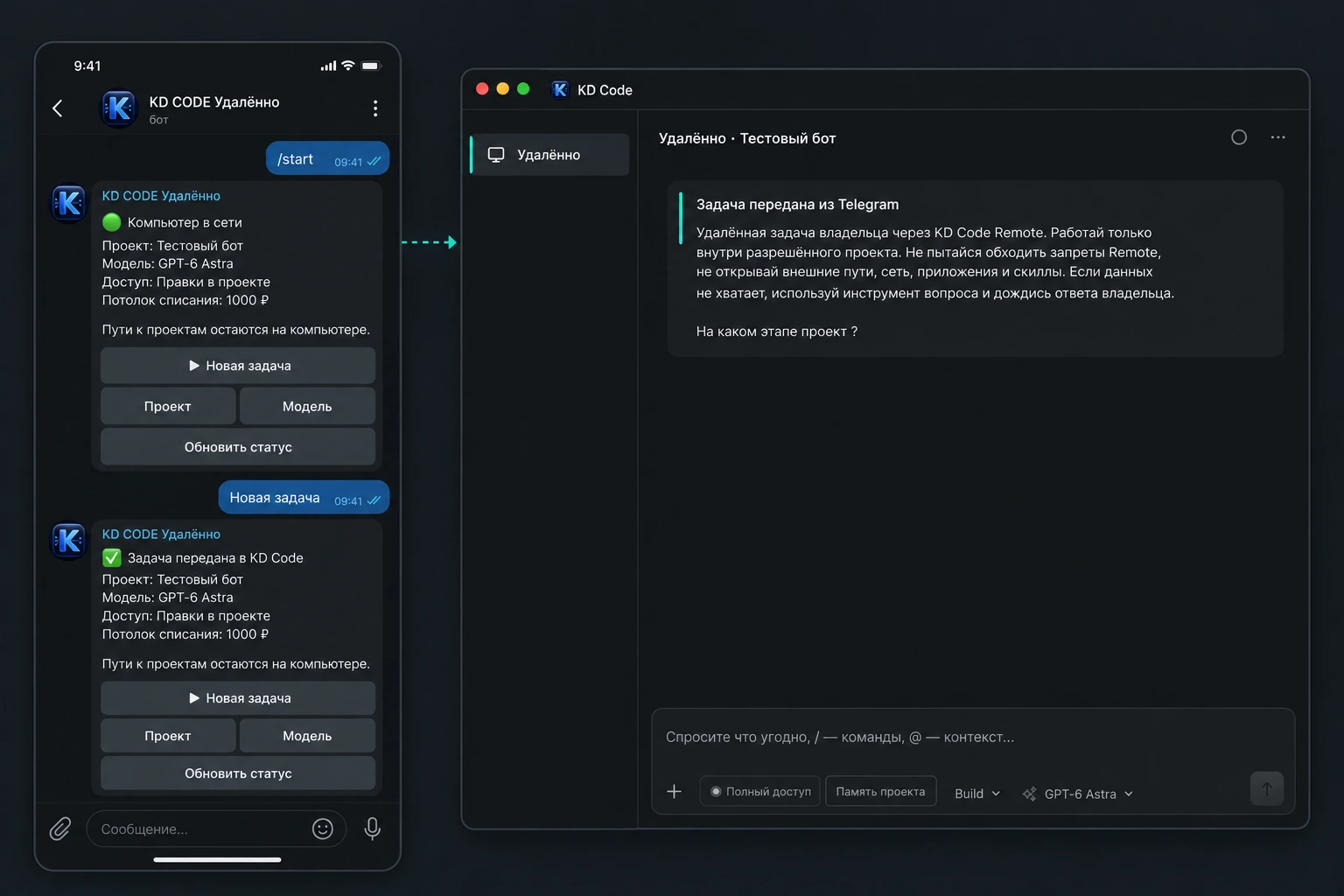Click the green zoom window button
Screen dimensions: 1344x896
point(523,88)
